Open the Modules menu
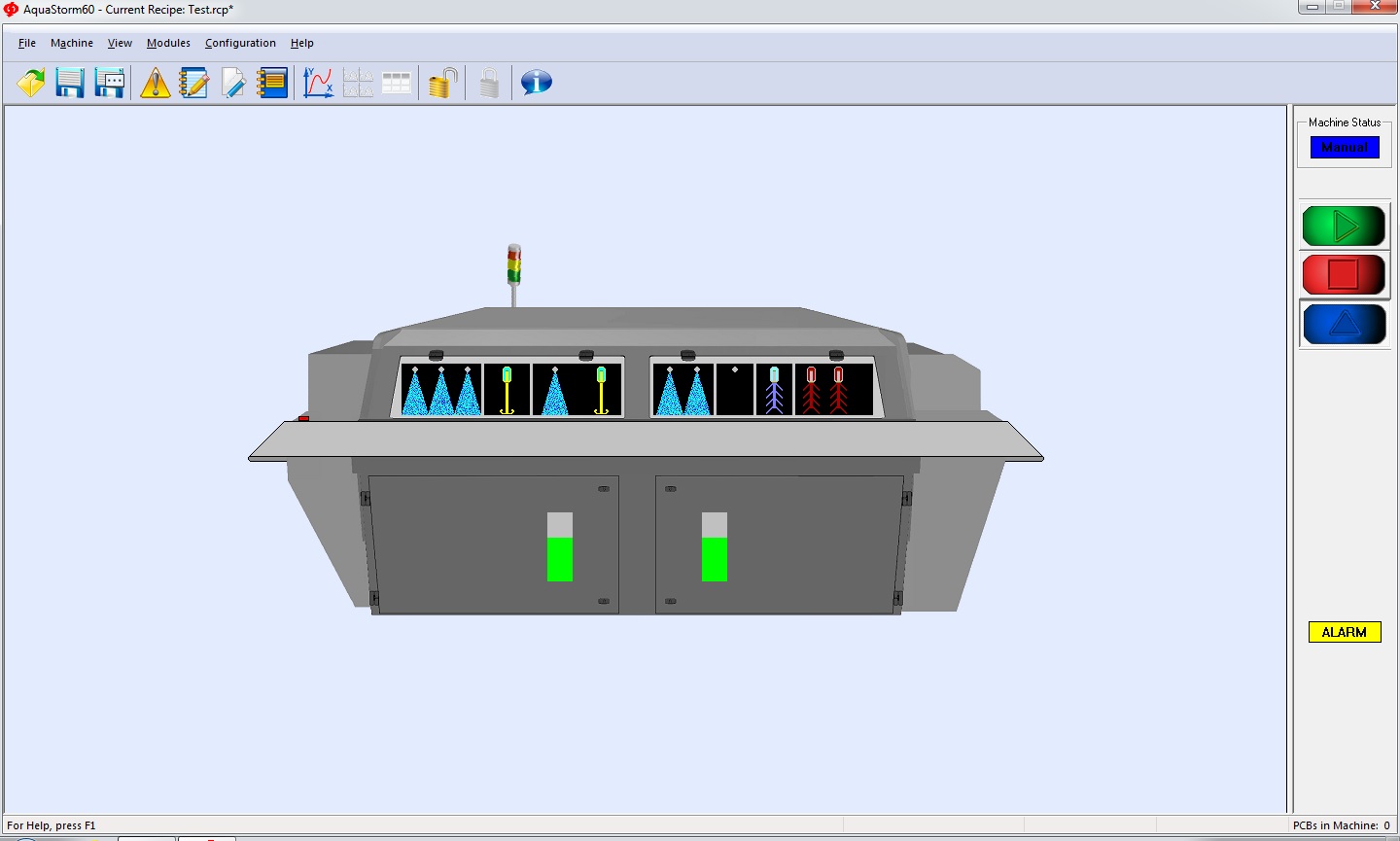This screenshot has width=1400, height=841. [168, 43]
